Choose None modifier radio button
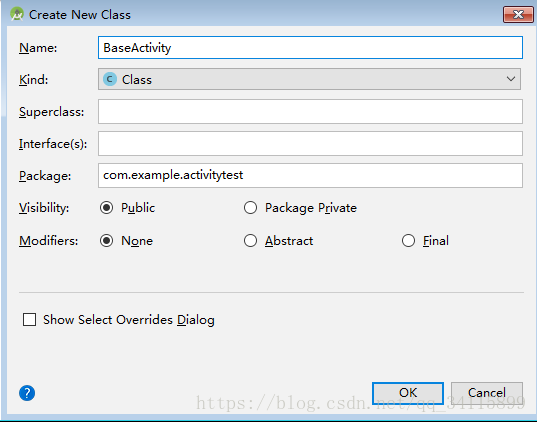Viewport: 537px width, 423px height. [107, 241]
